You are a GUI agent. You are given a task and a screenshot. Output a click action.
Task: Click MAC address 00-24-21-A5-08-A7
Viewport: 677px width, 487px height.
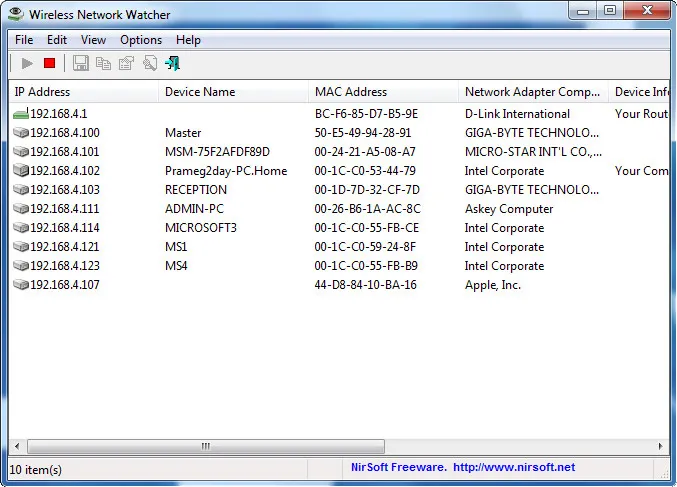tap(365, 152)
